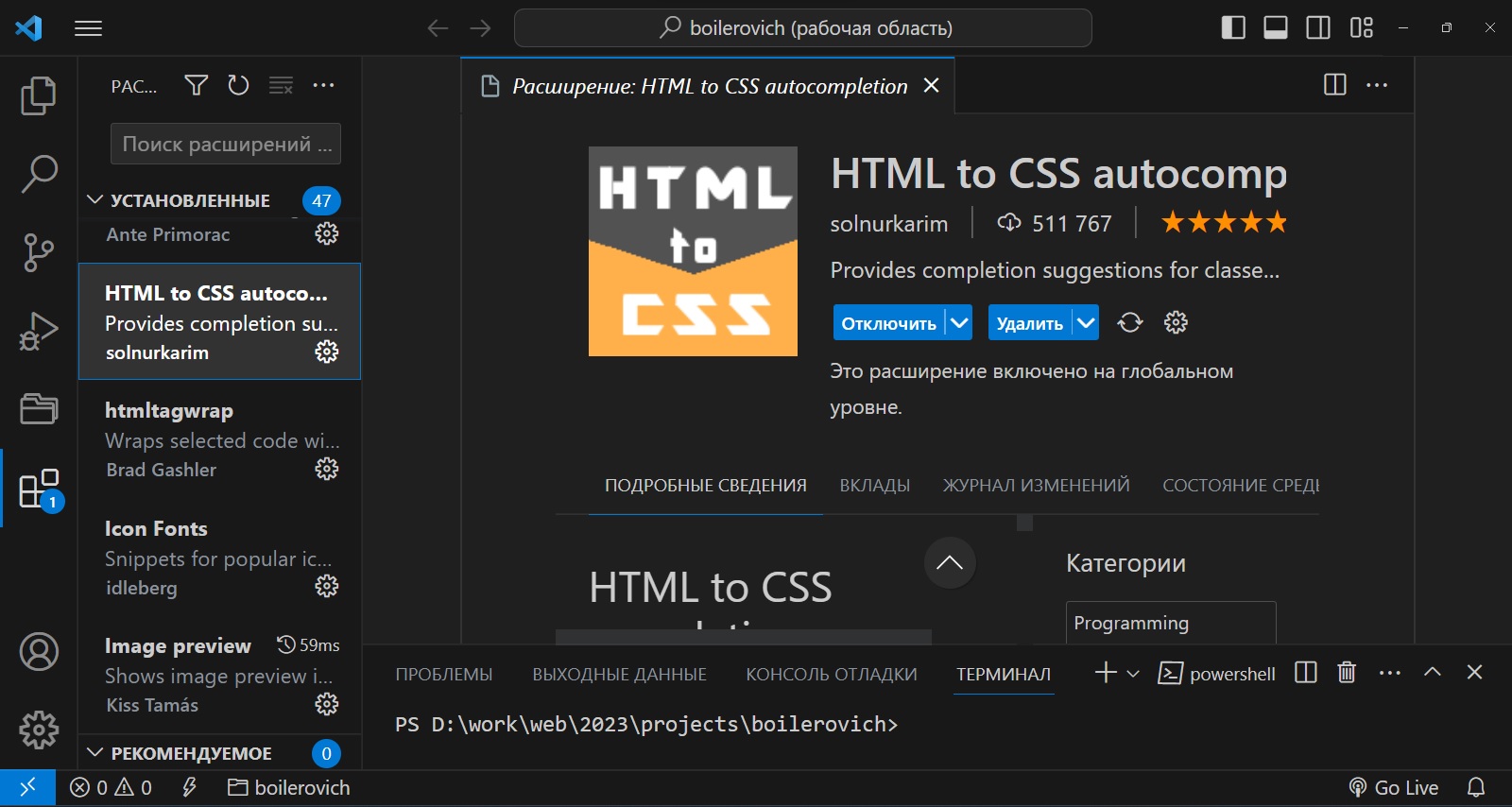
Task: Toggle the secondary side bar layout button
Action: (1318, 27)
